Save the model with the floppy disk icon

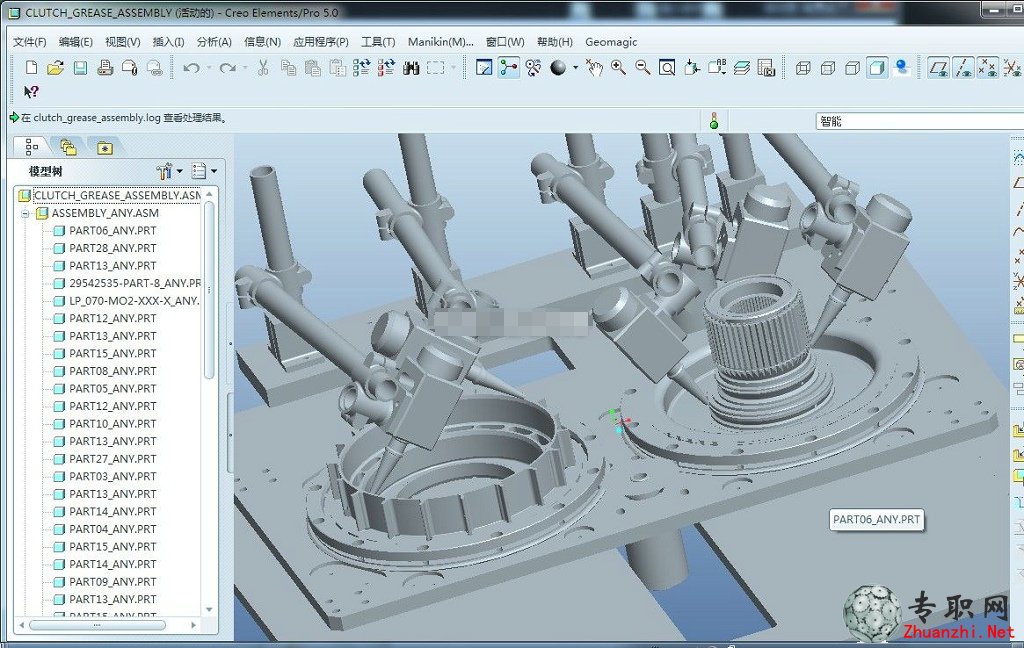click(80, 67)
